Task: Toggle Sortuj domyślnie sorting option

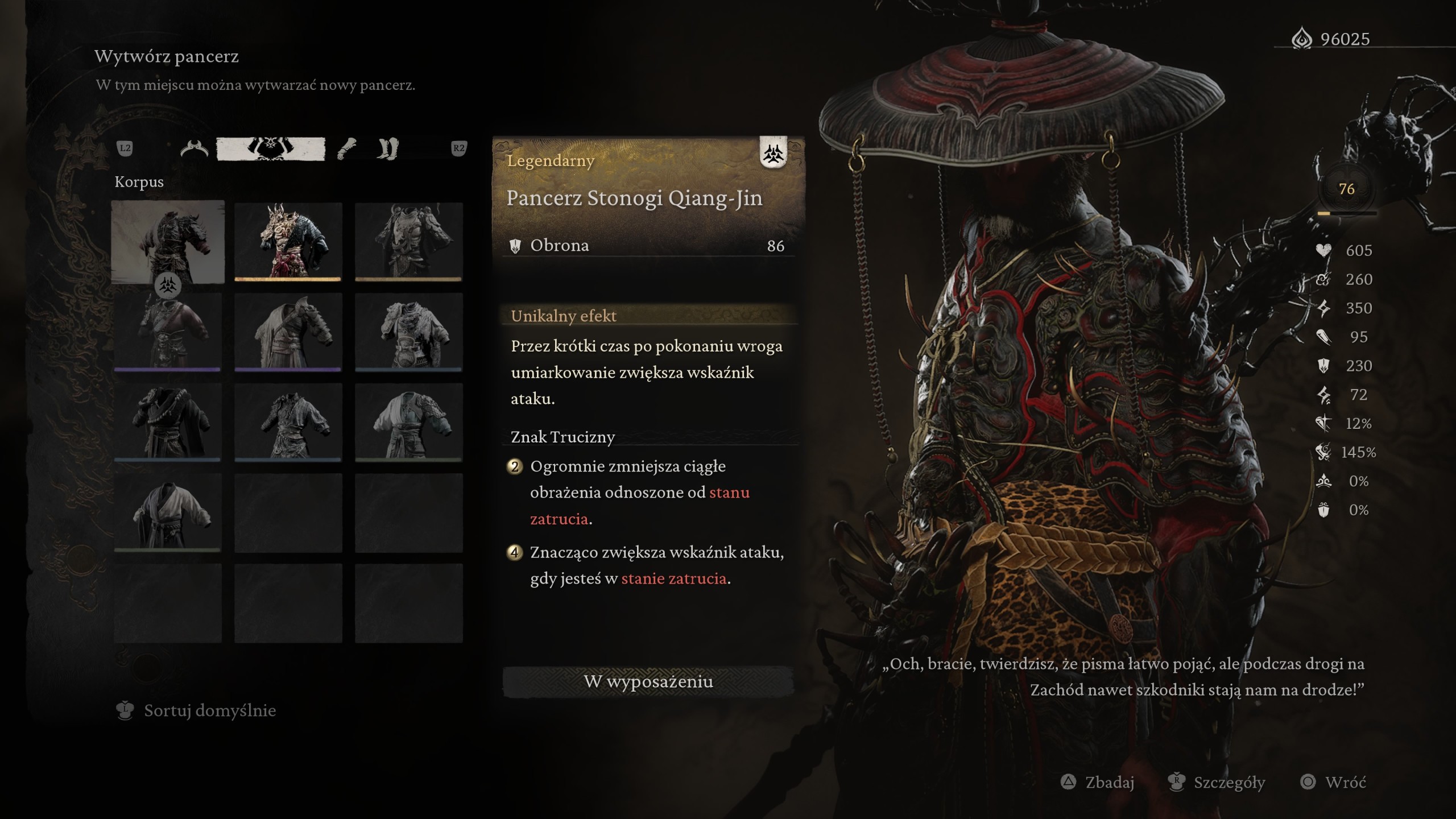Action: [x=196, y=710]
